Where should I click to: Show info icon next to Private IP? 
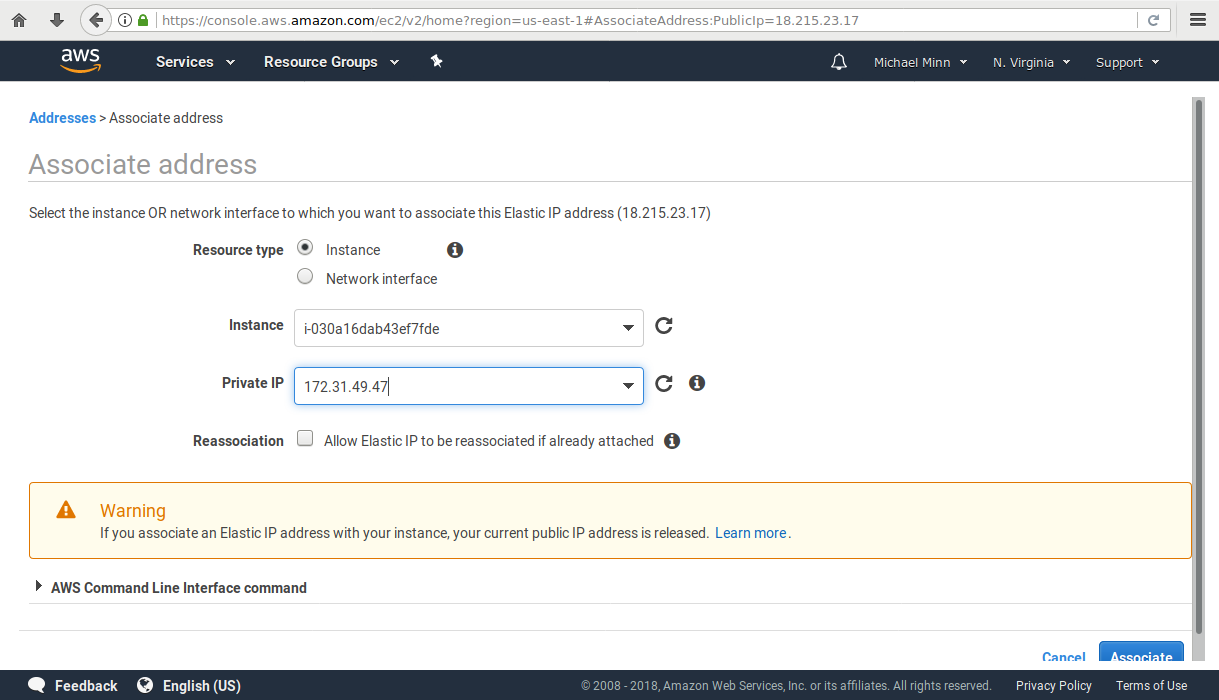point(697,383)
